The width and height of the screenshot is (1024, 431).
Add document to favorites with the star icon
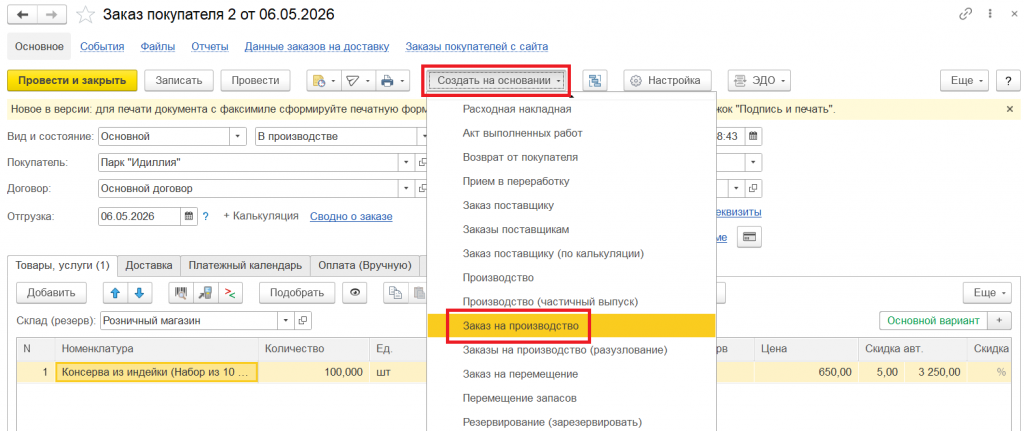click(84, 13)
